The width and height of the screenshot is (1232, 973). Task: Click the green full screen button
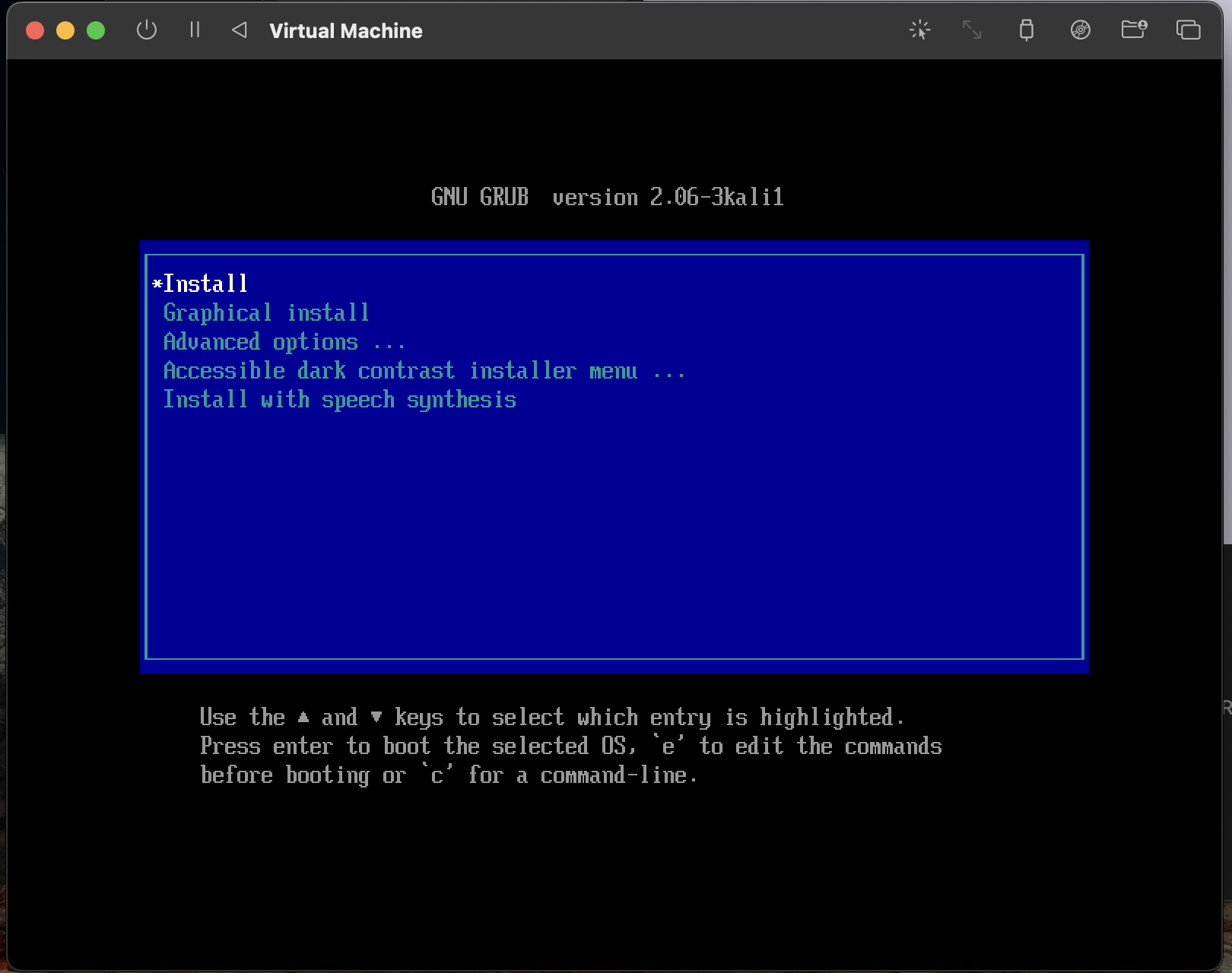tap(96, 30)
